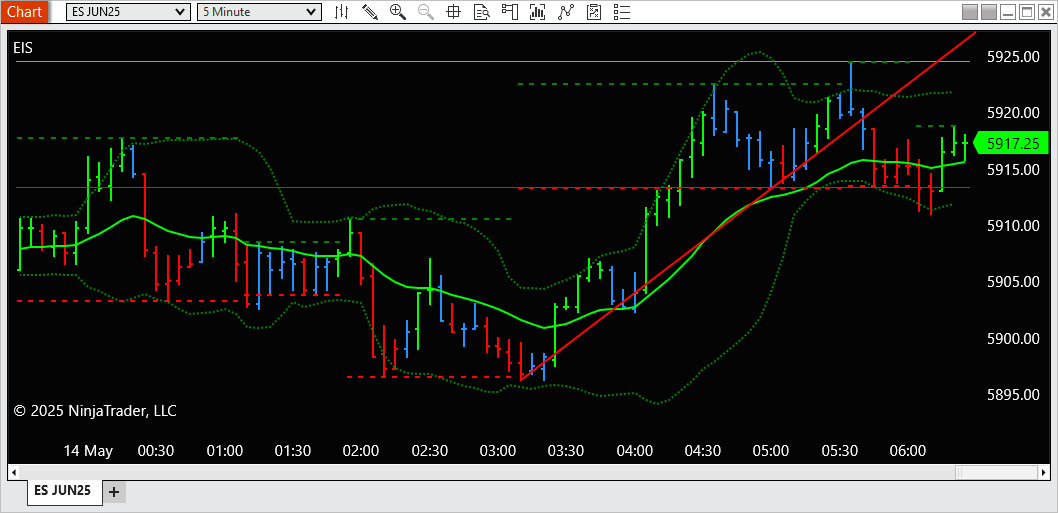Maximize the chart window
The image size is (1058, 513).
(x=1027, y=11)
